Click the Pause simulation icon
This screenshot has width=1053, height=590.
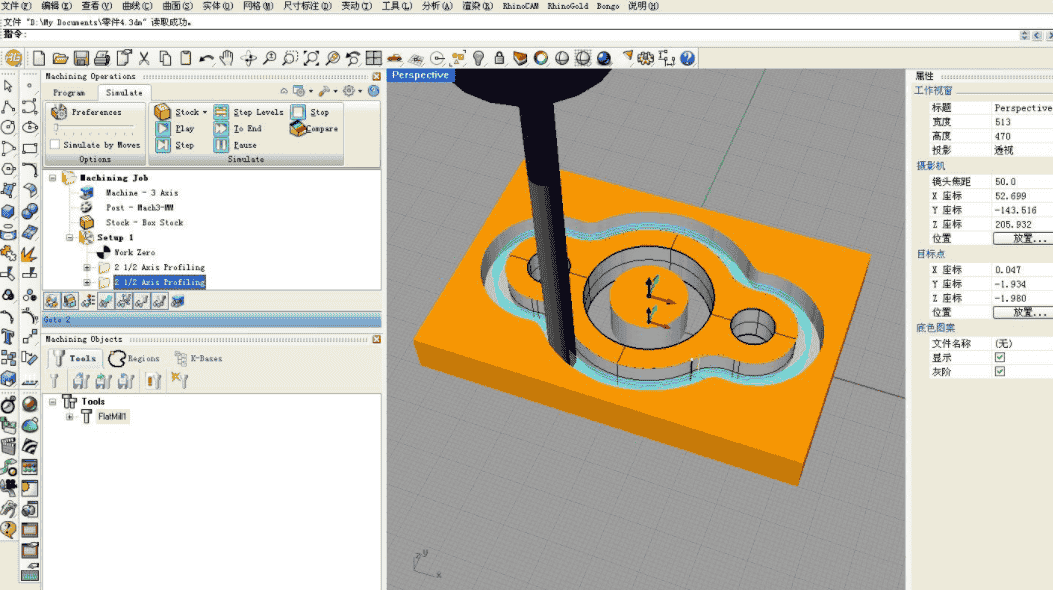pos(221,145)
